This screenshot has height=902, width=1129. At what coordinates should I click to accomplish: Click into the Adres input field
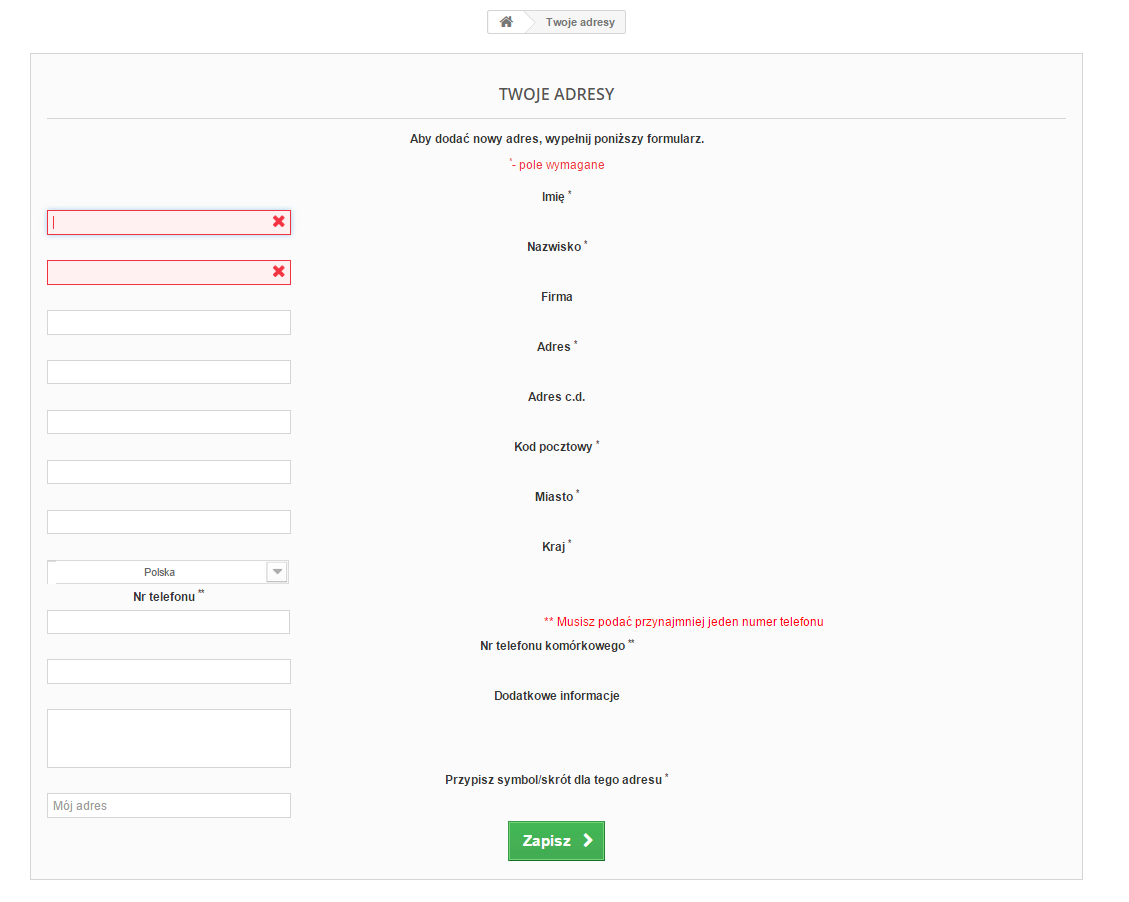[x=169, y=372]
